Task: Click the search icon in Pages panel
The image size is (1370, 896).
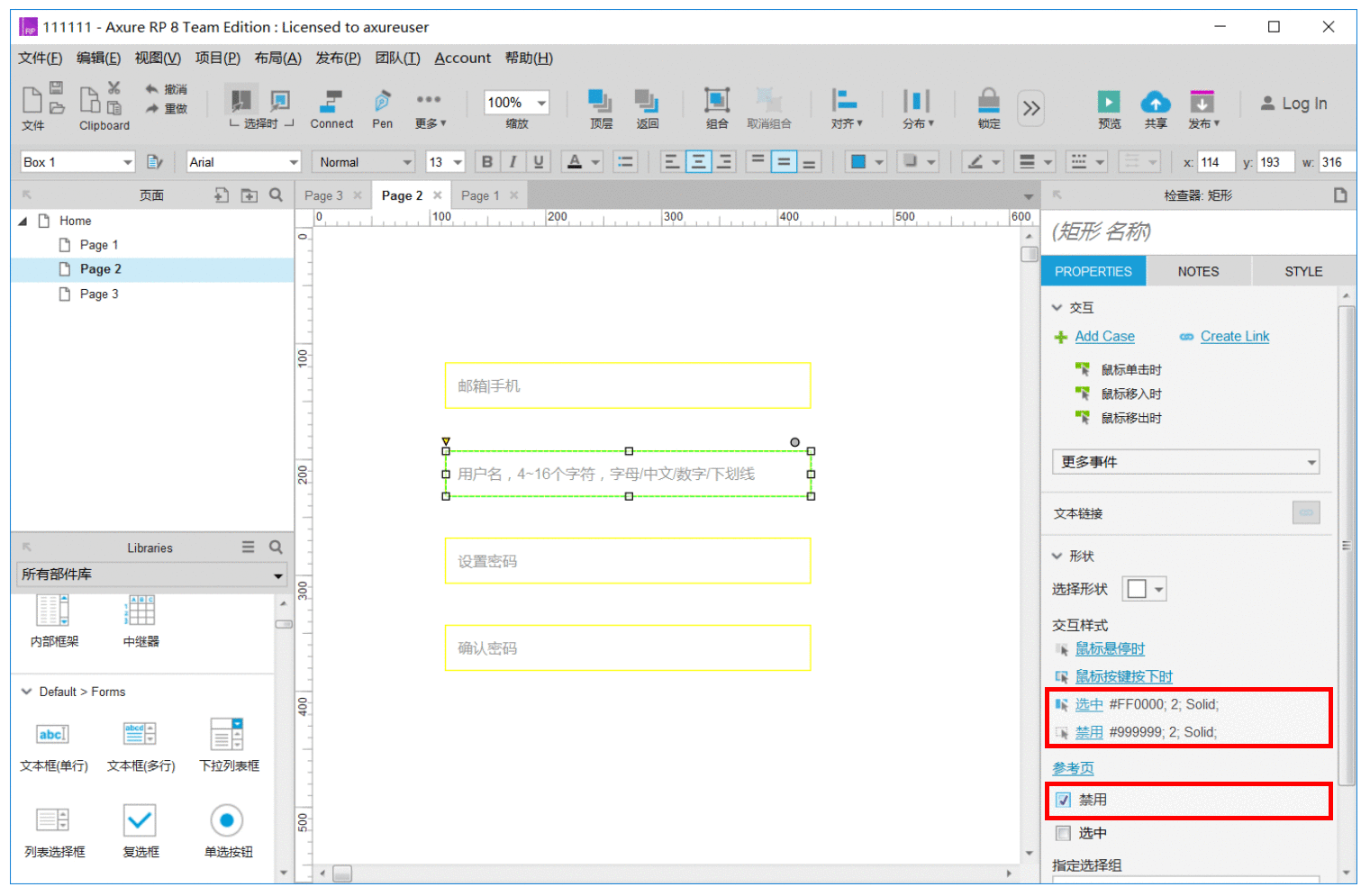Action: (277, 195)
